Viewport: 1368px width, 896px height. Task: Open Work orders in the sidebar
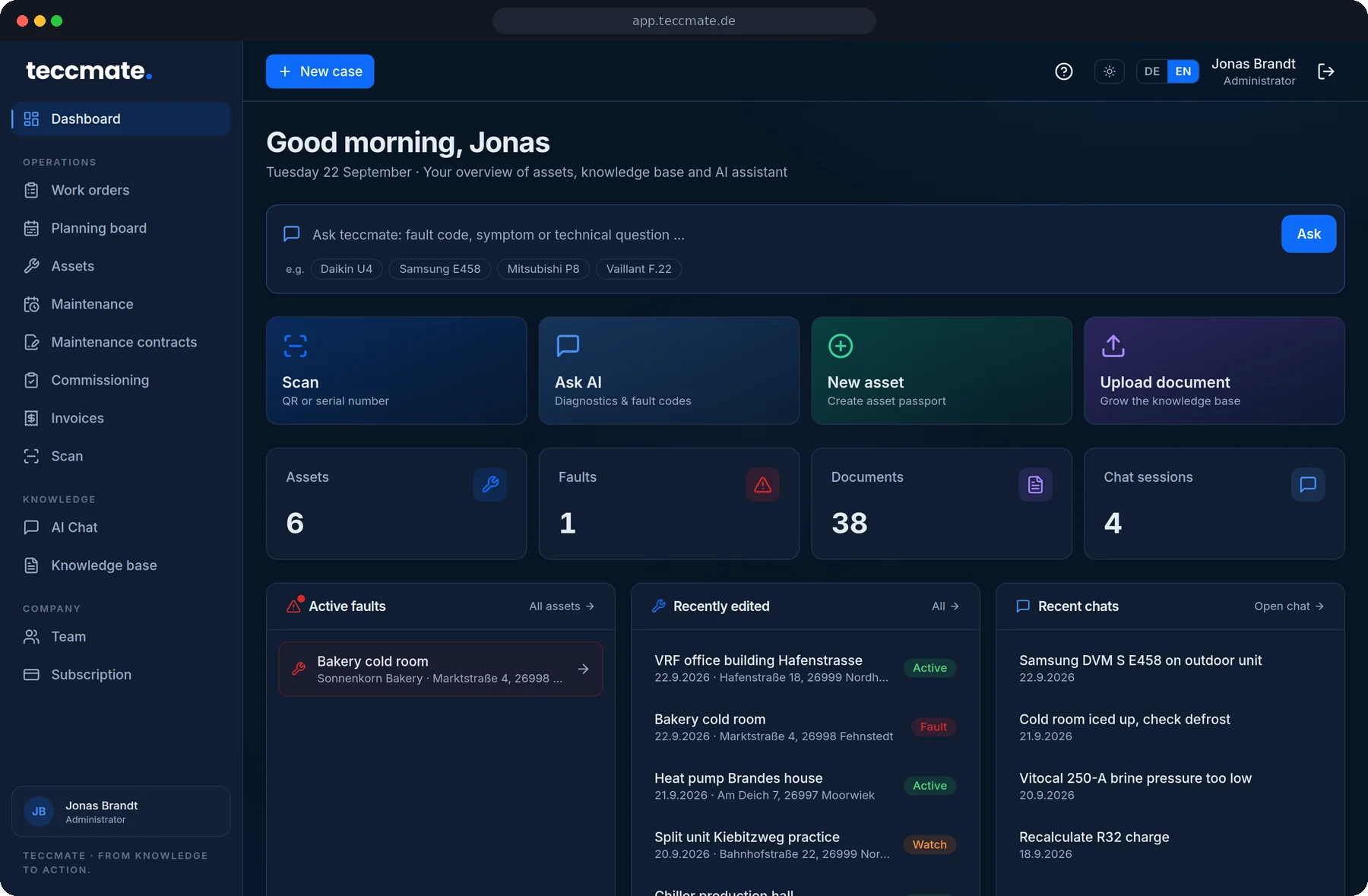click(122, 190)
